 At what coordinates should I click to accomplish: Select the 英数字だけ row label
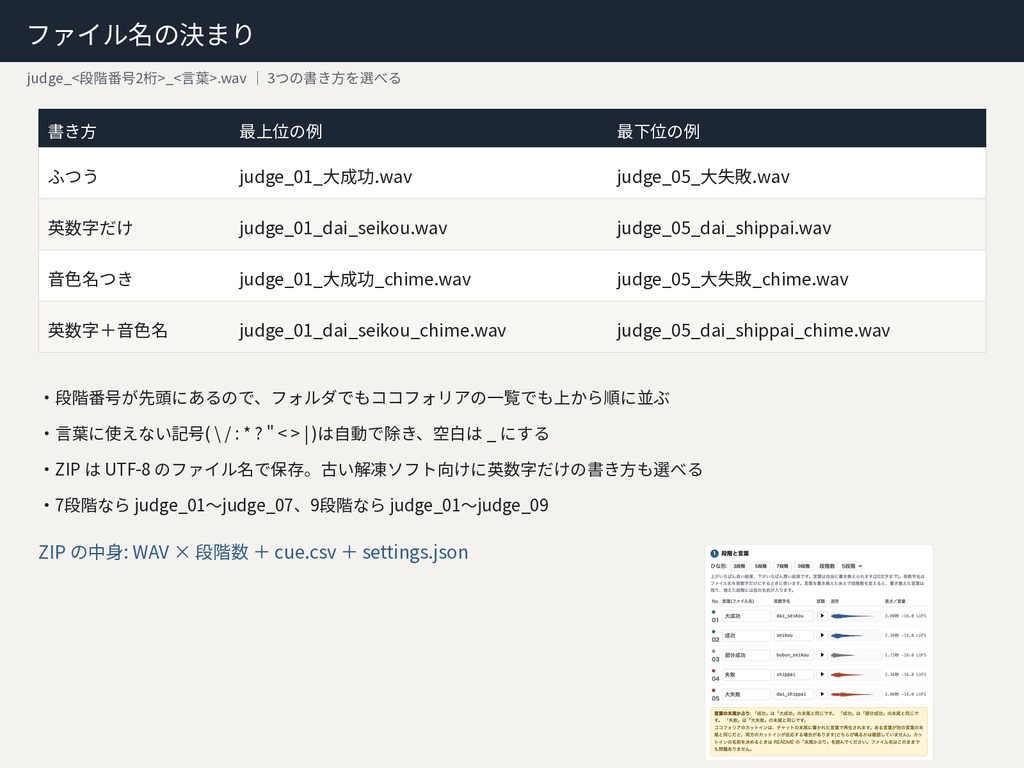click(x=90, y=227)
